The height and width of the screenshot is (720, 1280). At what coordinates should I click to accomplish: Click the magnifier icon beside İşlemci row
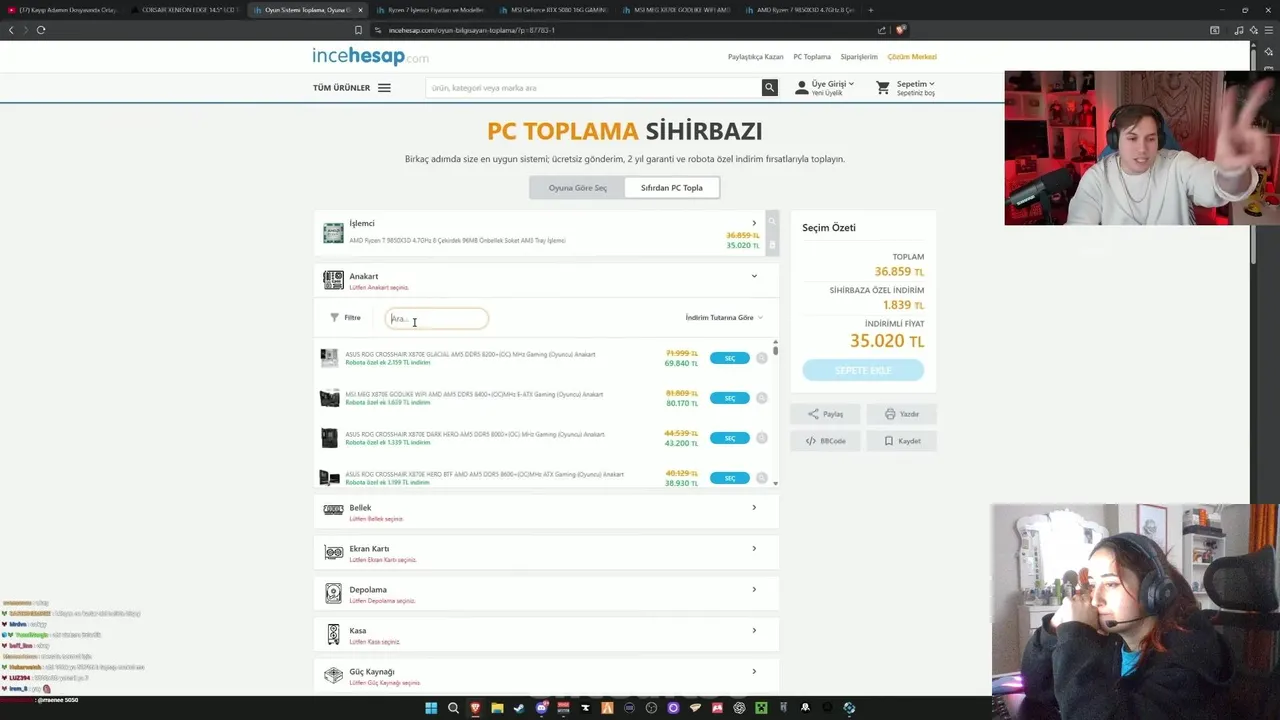[x=772, y=221]
